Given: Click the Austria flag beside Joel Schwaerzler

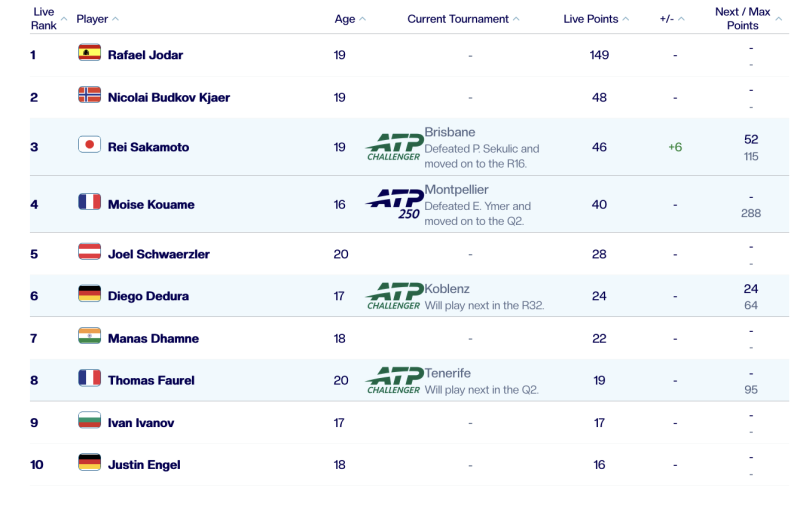Looking at the screenshot, I should pyautogui.click(x=89, y=254).
